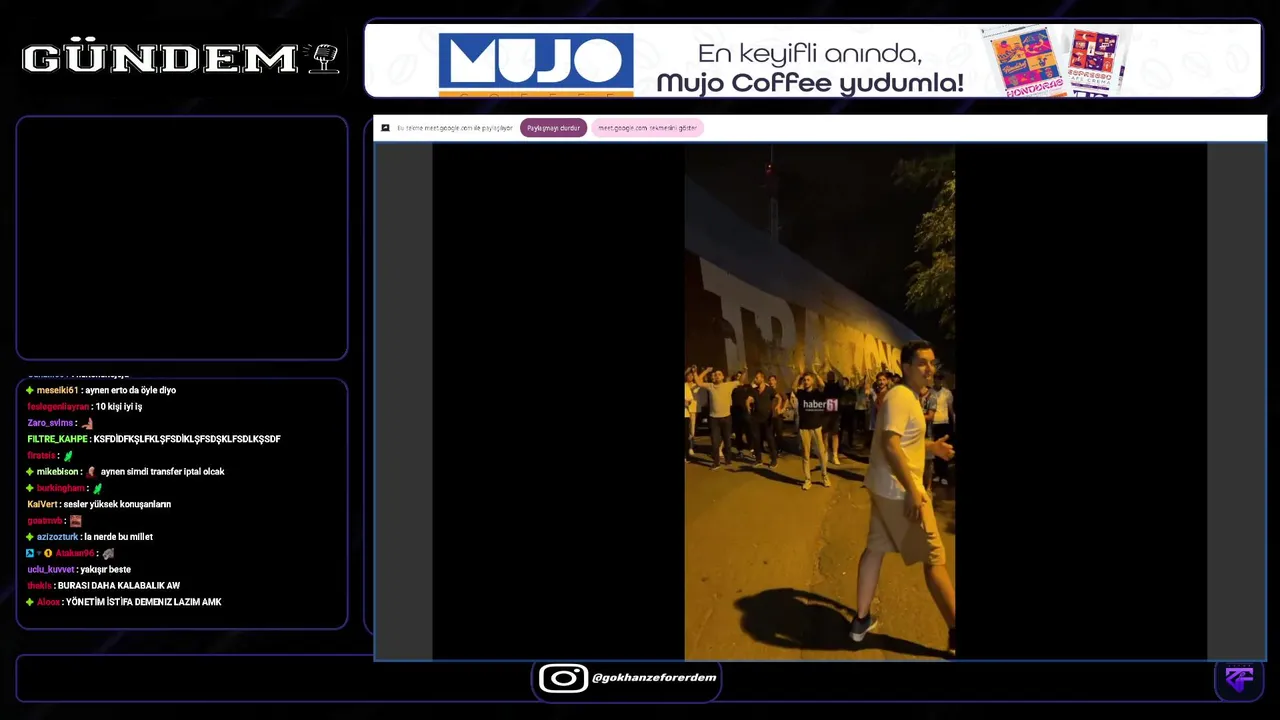Click the emote after Atakan96

point(108,553)
